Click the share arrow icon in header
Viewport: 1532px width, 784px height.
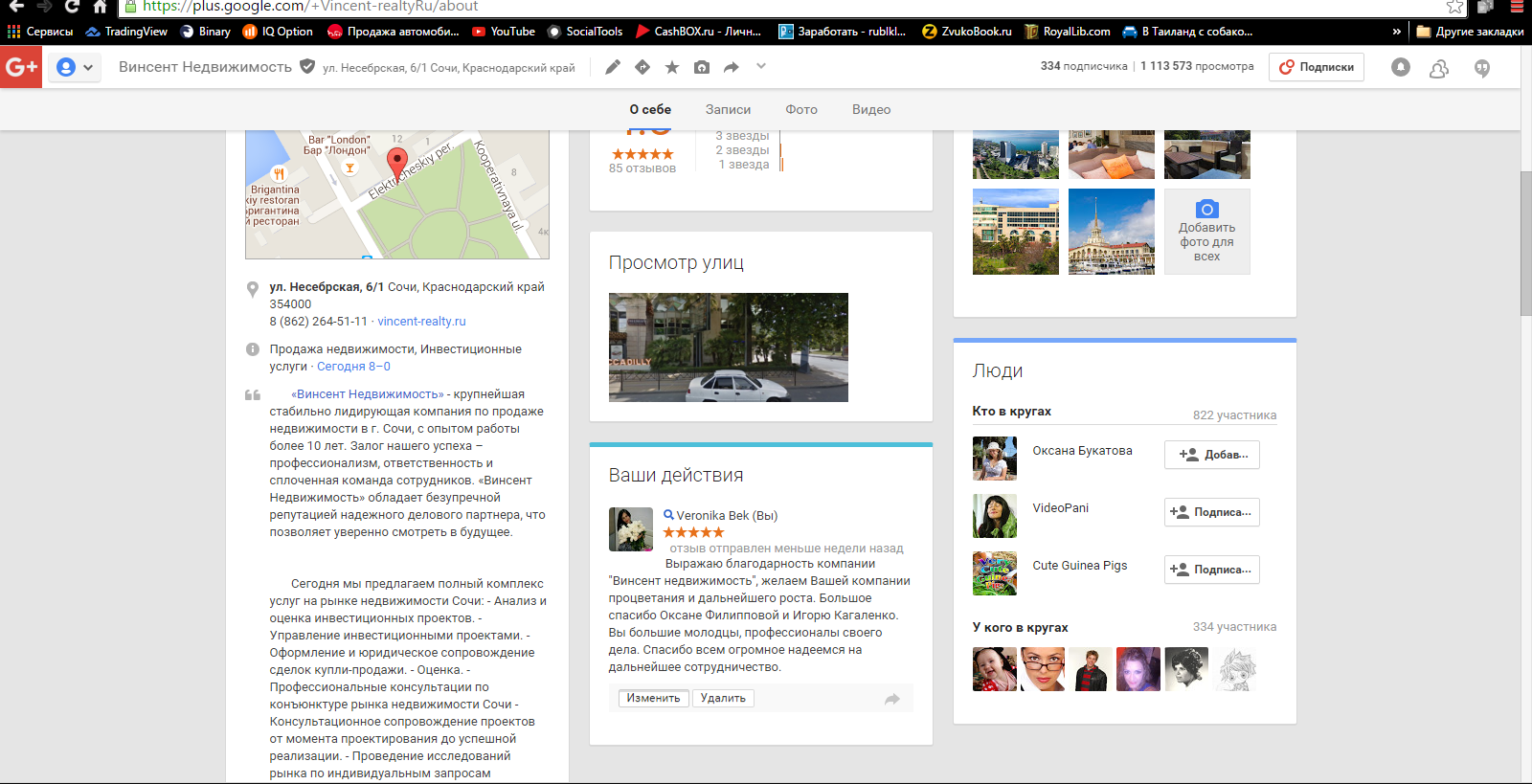732,67
